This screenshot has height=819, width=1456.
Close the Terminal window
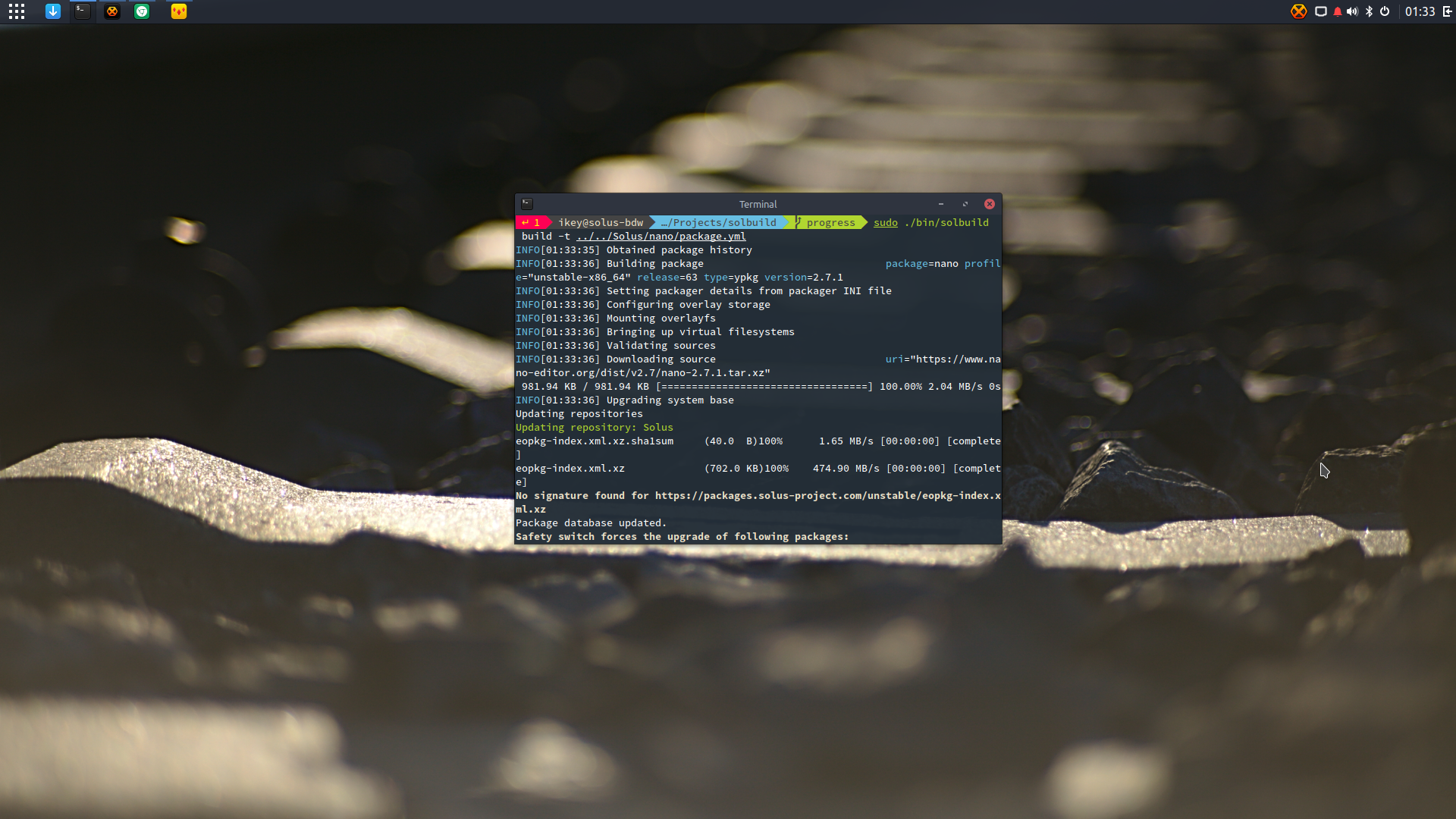[x=990, y=204]
